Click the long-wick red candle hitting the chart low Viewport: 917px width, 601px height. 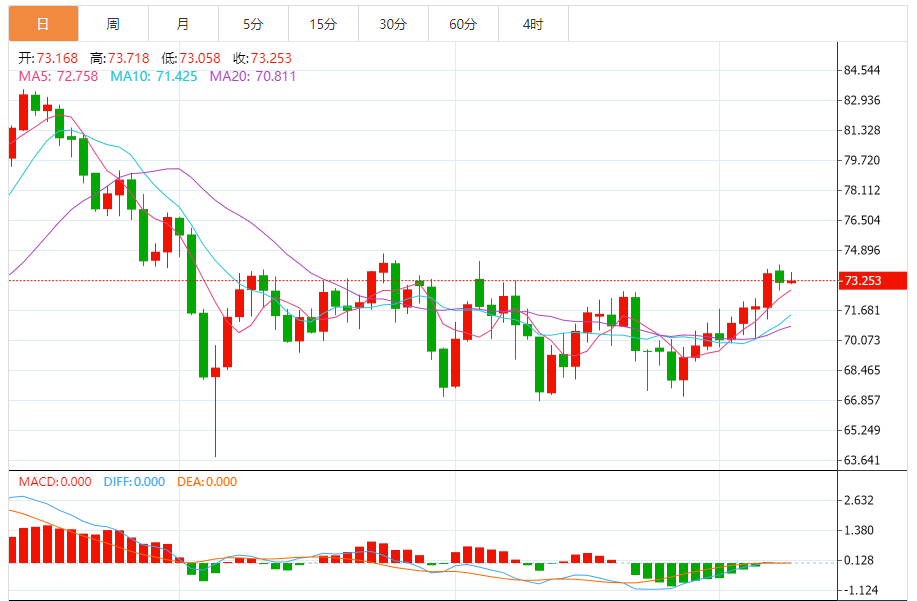click(x=215, y=401)
